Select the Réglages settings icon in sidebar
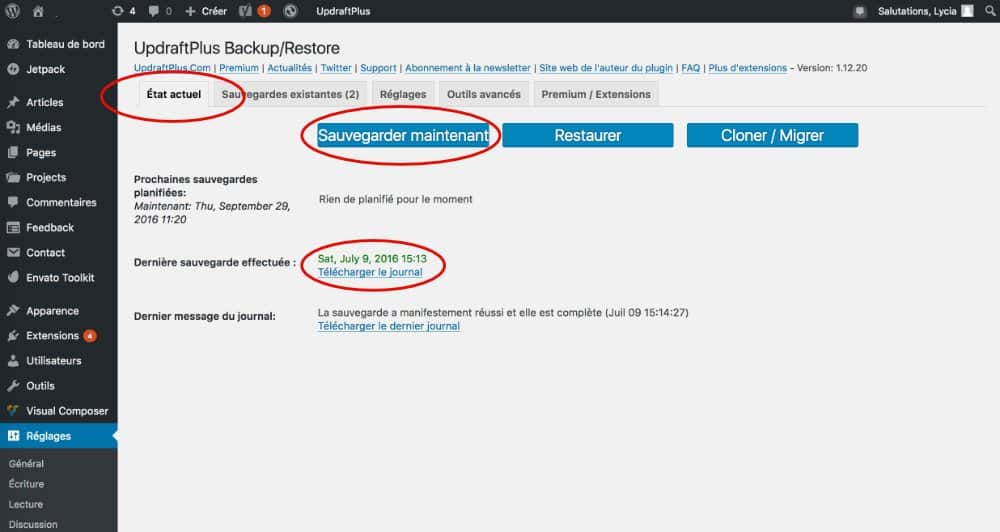Image resolution: width=1000 pixels, height=532 pixels. [x=13, y=436]
